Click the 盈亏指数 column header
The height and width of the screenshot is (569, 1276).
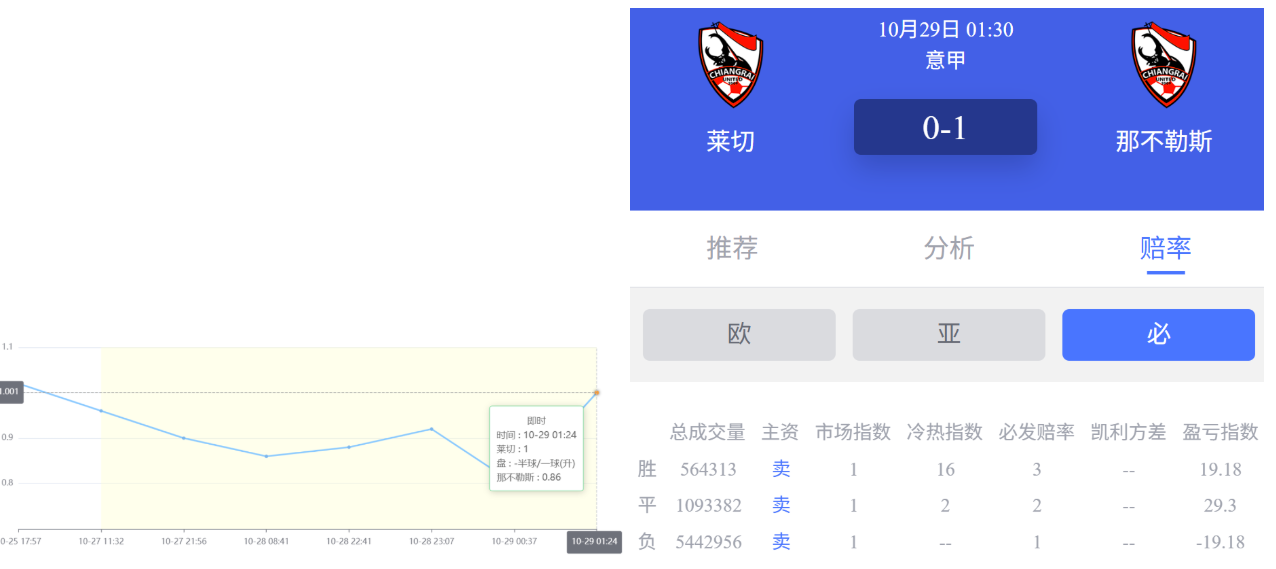pyautogui.click(x=1220, y=432)
